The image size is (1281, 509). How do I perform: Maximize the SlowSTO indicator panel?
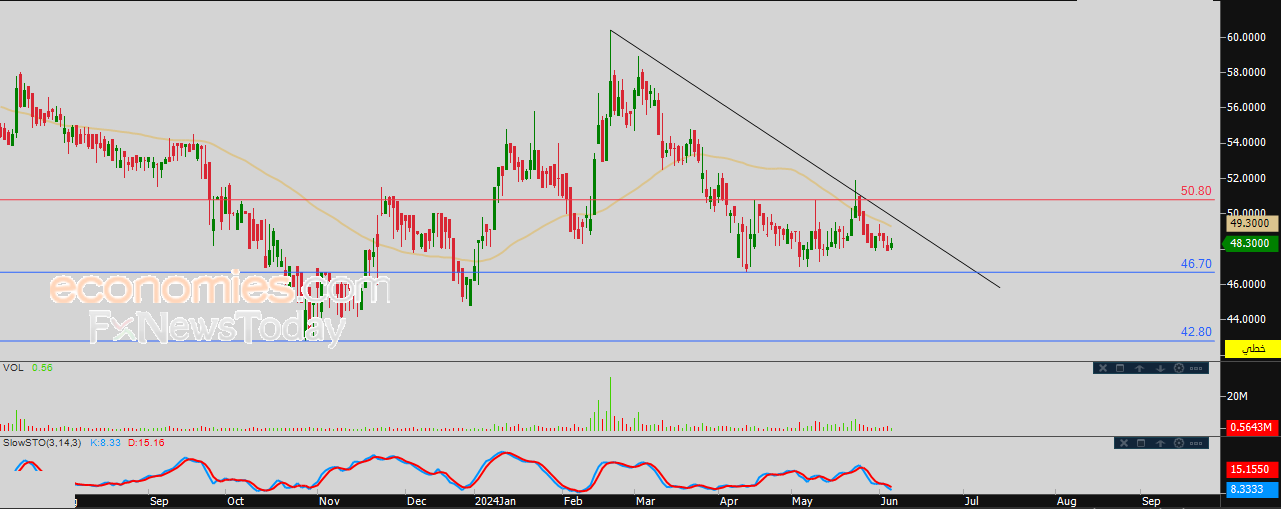pos(1141,443)
